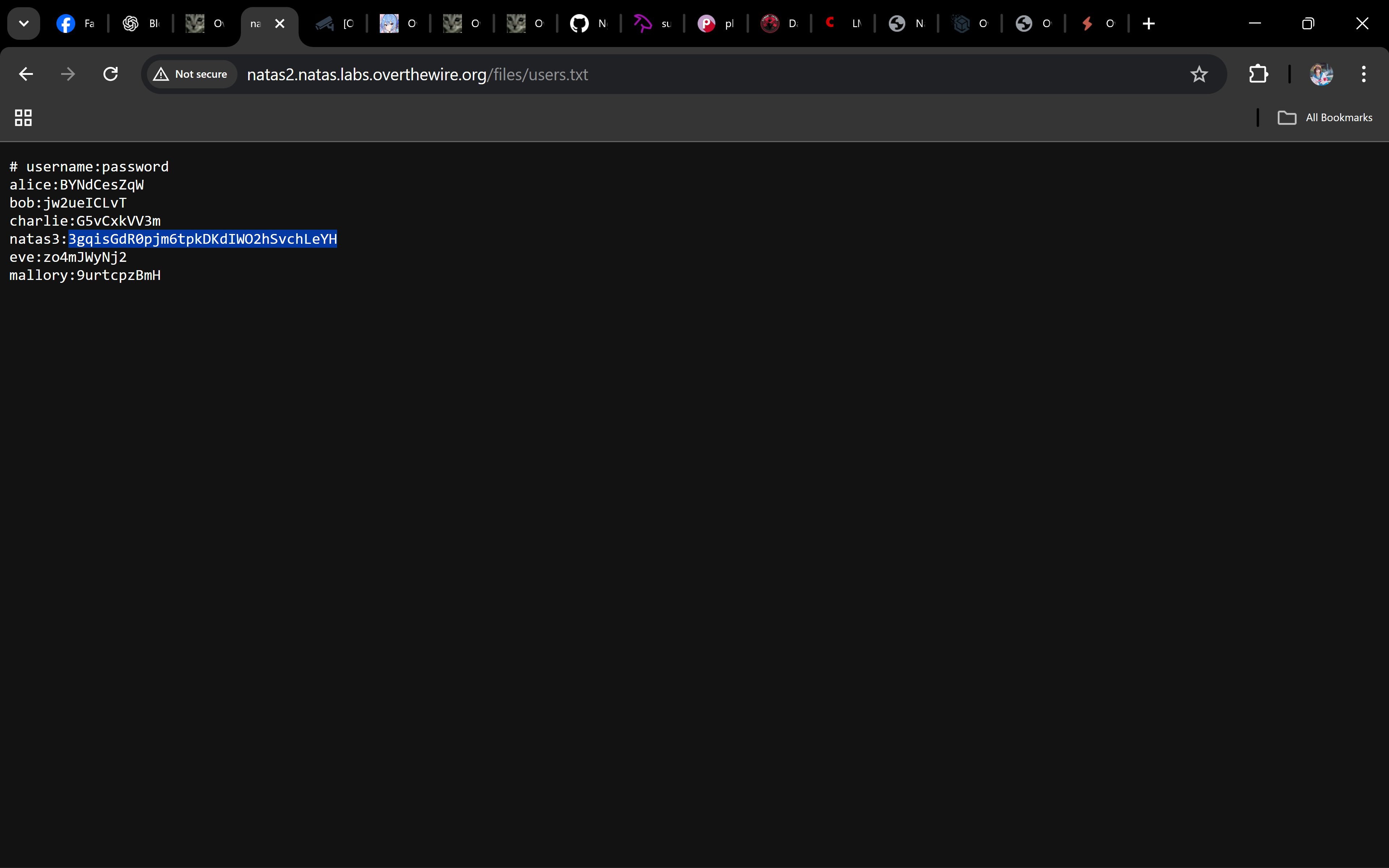Image resolution: width=1389 pixels, height=868 pixels.
Task: Click the forward navigation arrow
Action: 68,74
